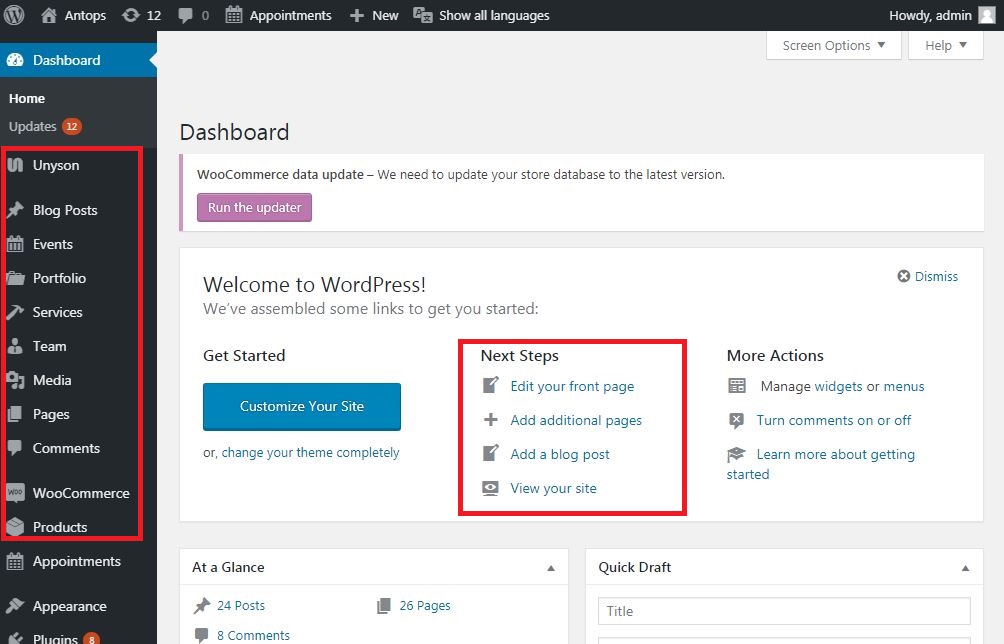Click the Dismiss link in welcome panel

936,276
